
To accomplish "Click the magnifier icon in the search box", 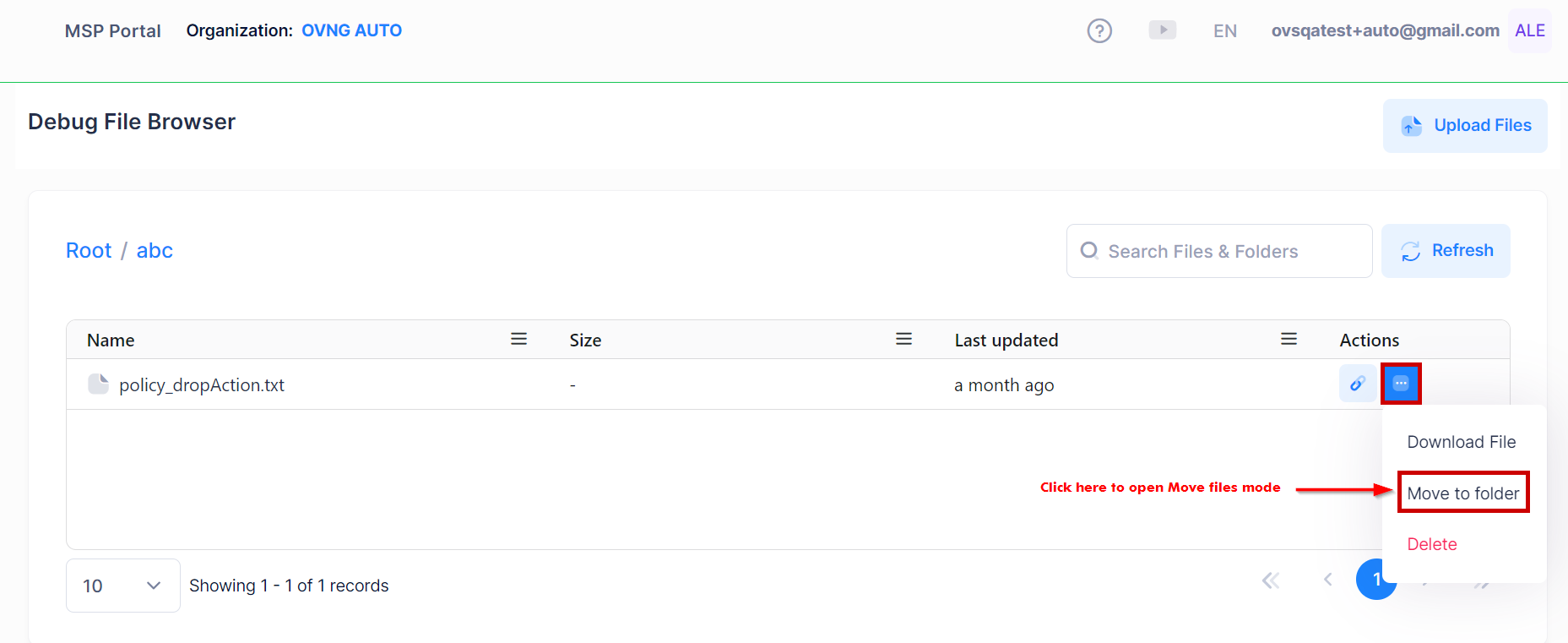I will point(1089,251).
